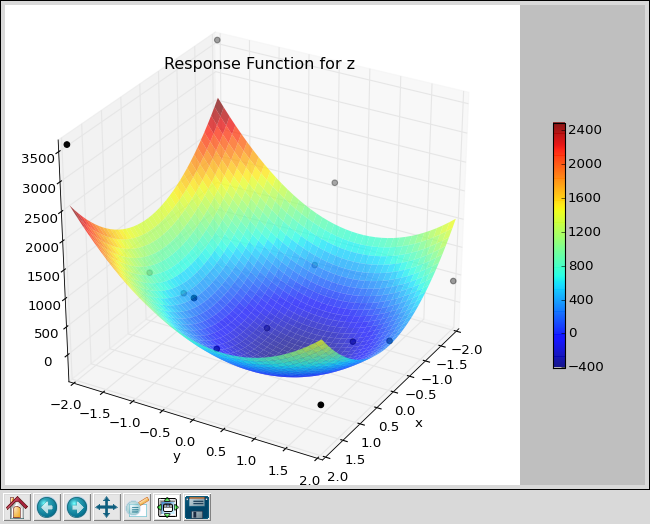Go back to the previous view
This screenshot has height=524, width=650.
click(47, 507)
